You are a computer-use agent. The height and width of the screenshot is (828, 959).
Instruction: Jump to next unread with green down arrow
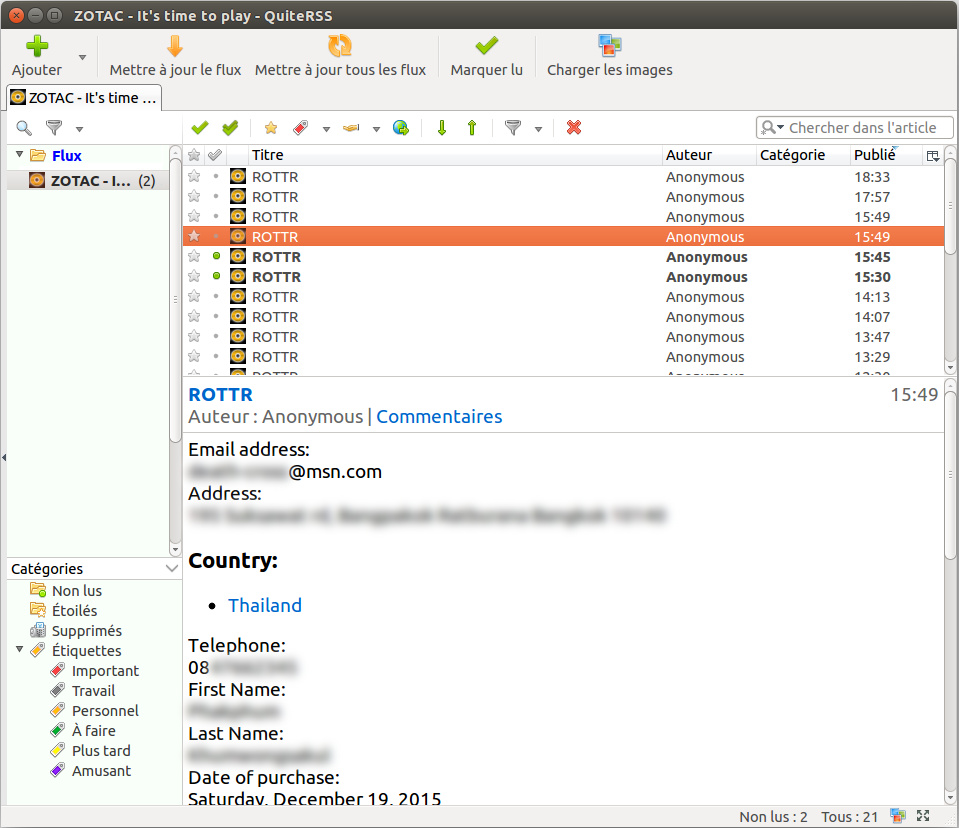coord(442,128)
